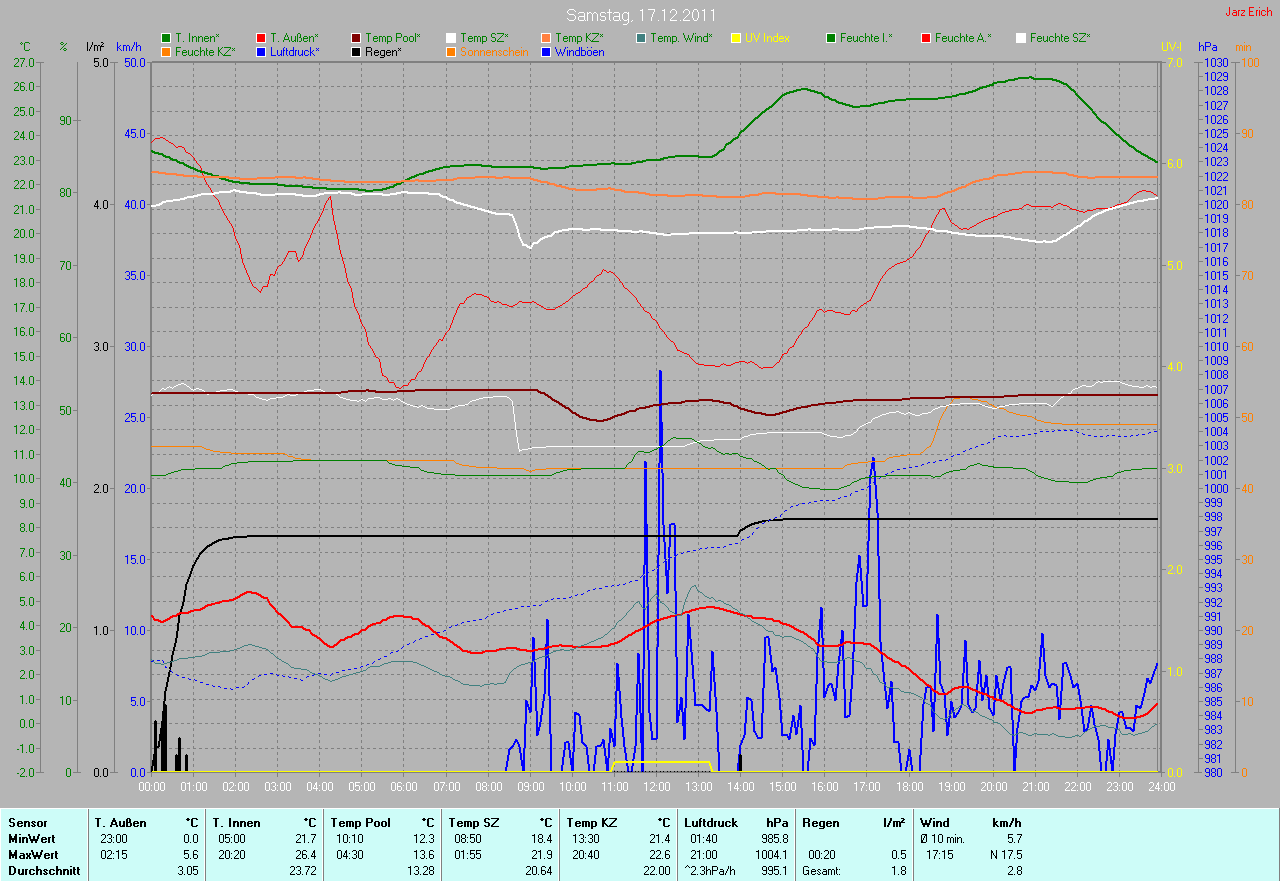Click the Regen Gesamt: label
Viewport: 1280px width, 881px height.
point(822,871)
